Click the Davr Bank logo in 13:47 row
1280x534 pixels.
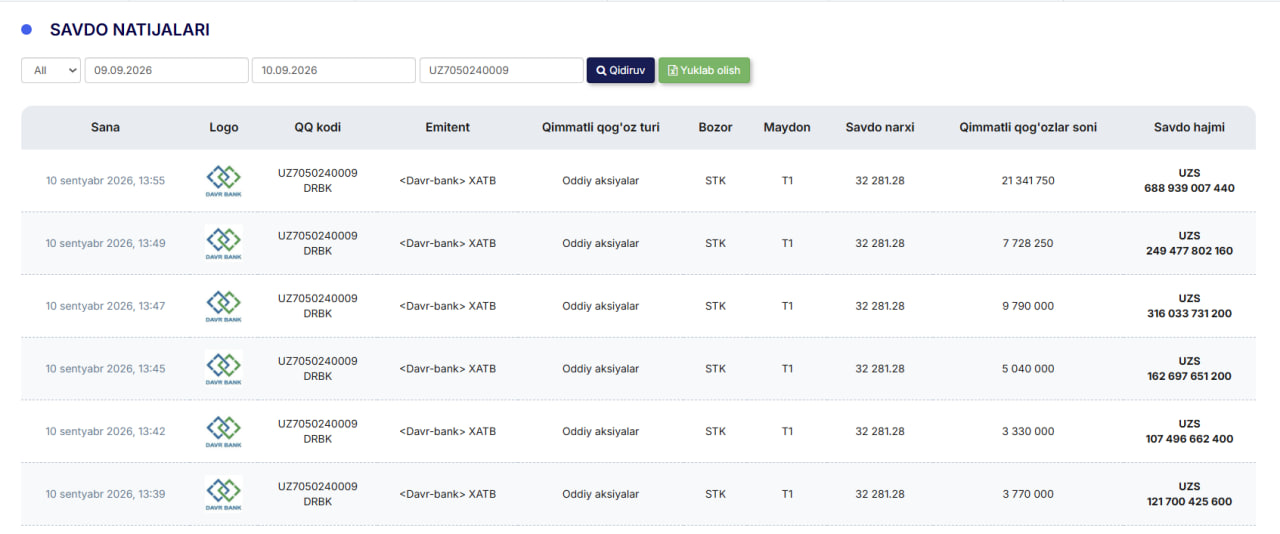click(x=224, y=306)
